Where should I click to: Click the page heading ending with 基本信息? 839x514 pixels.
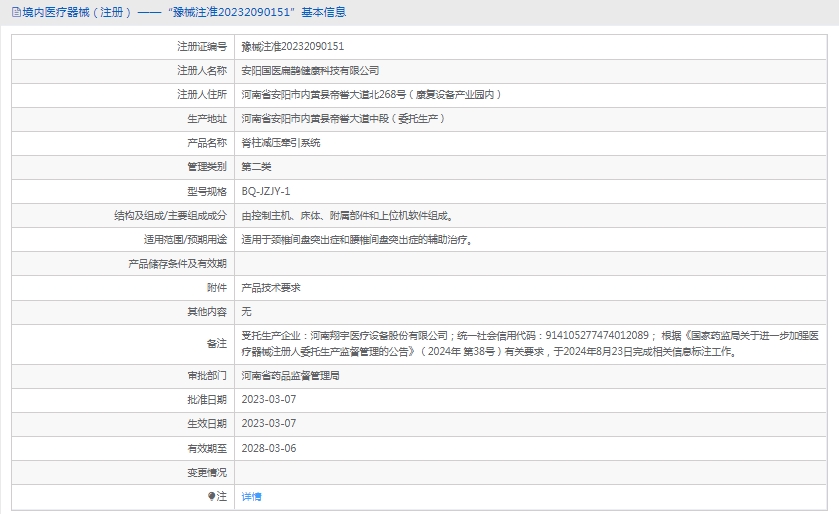point(185,12)
